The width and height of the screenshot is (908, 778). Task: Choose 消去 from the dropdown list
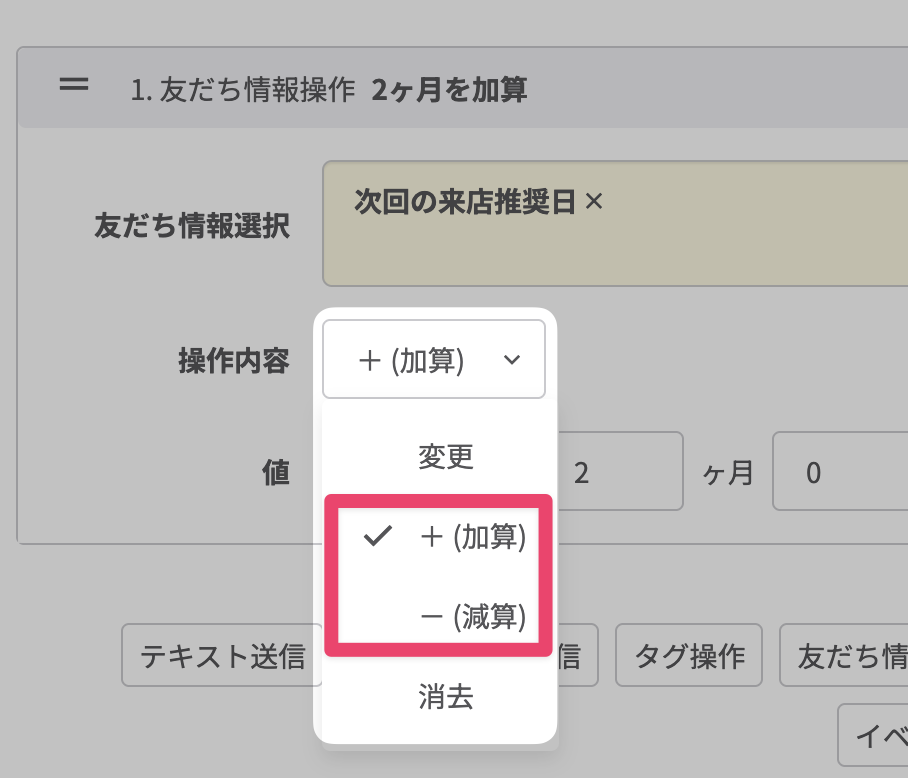click(445, 697)
